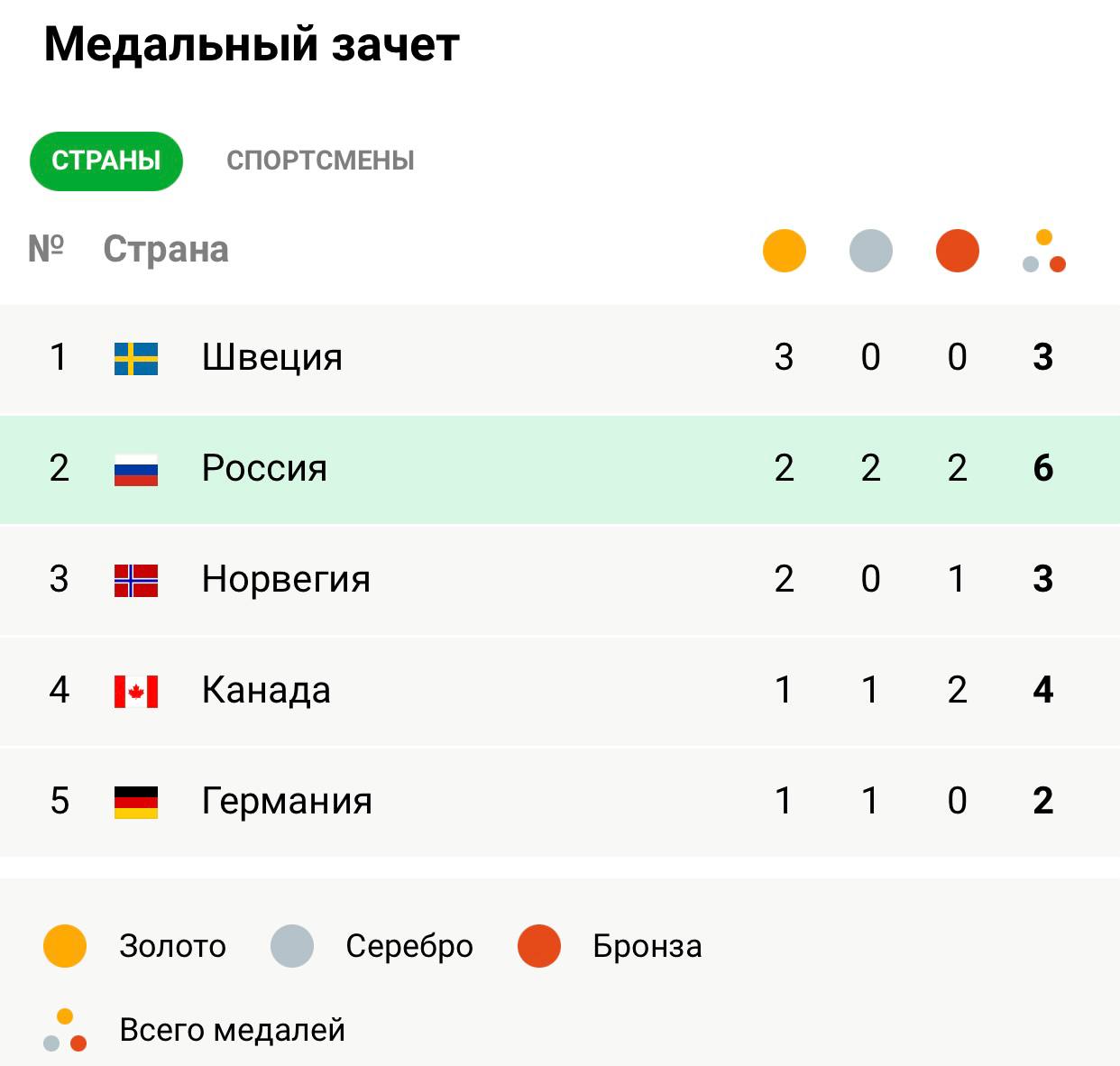
Task: Click the Sweden flag icon
Action: click(136, 358)
